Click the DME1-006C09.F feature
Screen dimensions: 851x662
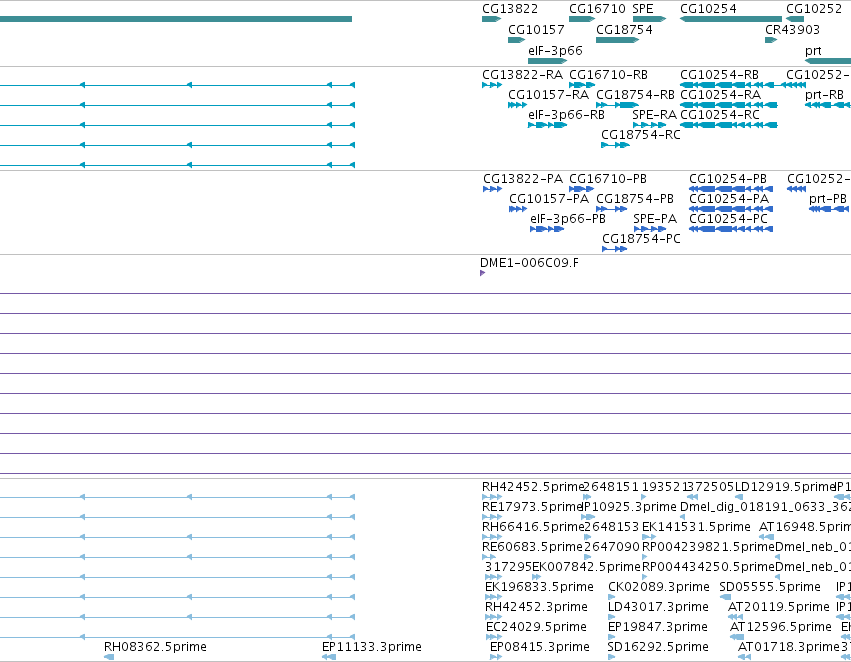[x=482, y=273]
